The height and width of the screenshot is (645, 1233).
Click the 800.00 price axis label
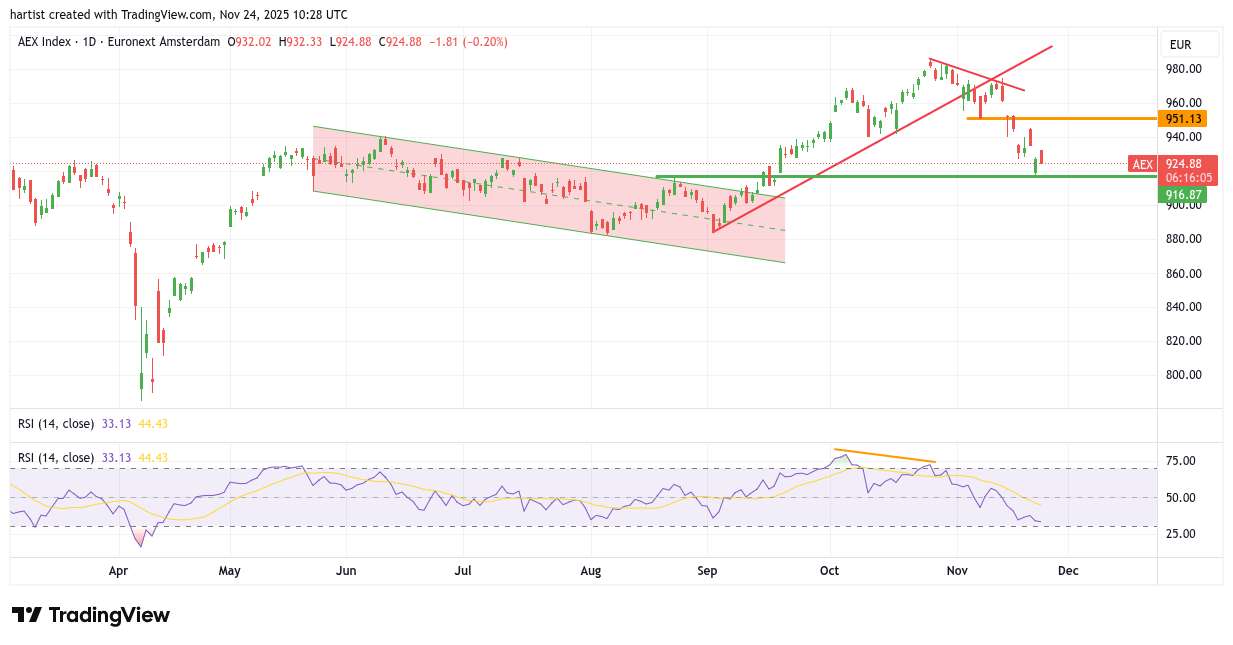[x=1182, y=375]
